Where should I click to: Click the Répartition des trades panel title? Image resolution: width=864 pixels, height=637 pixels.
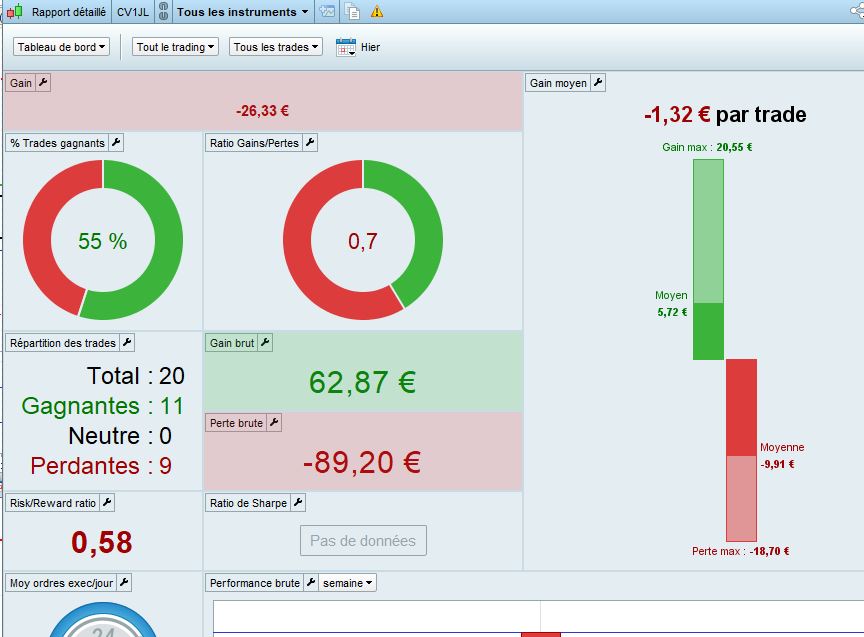point(63,343)
